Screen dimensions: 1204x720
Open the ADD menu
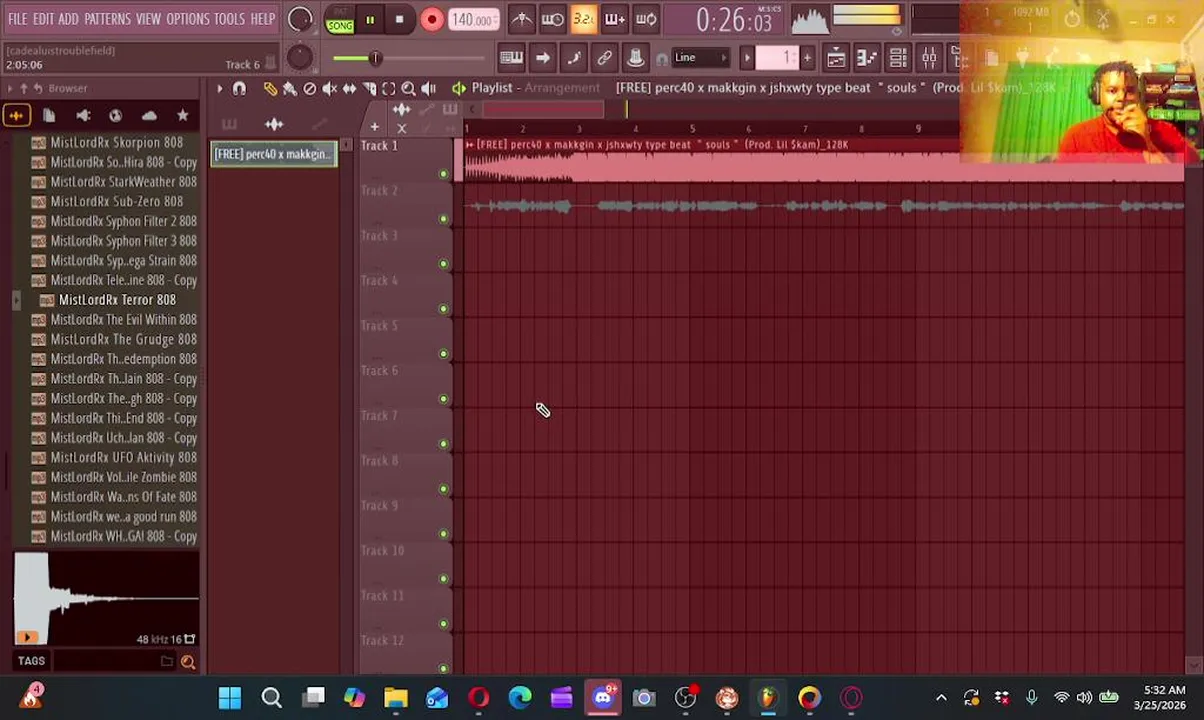[x=68, y=19]
